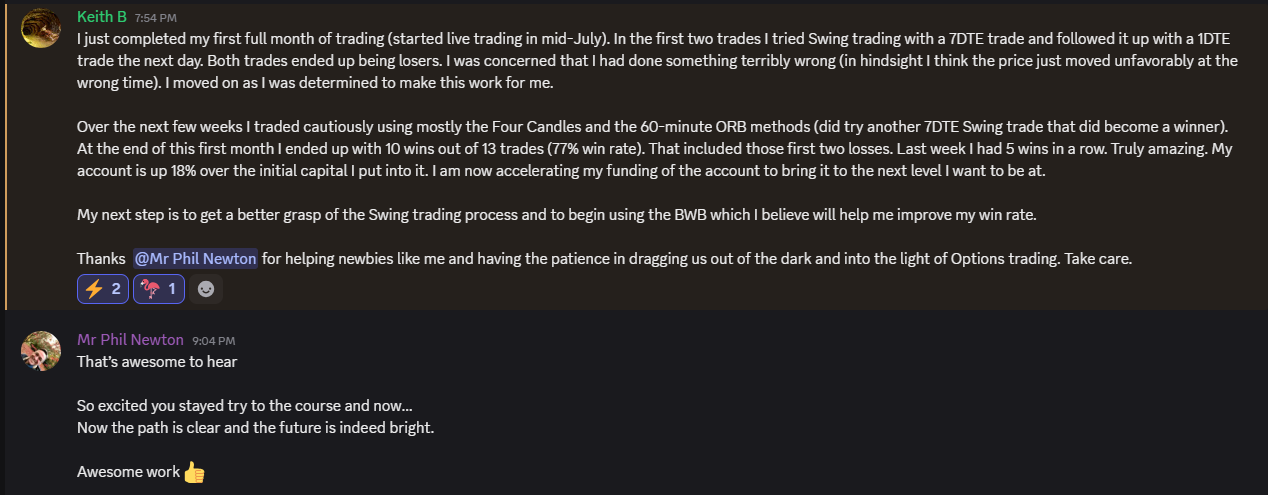
Task: Open the @Mr Phil Newton mention
Action: (x=195, y=258)
